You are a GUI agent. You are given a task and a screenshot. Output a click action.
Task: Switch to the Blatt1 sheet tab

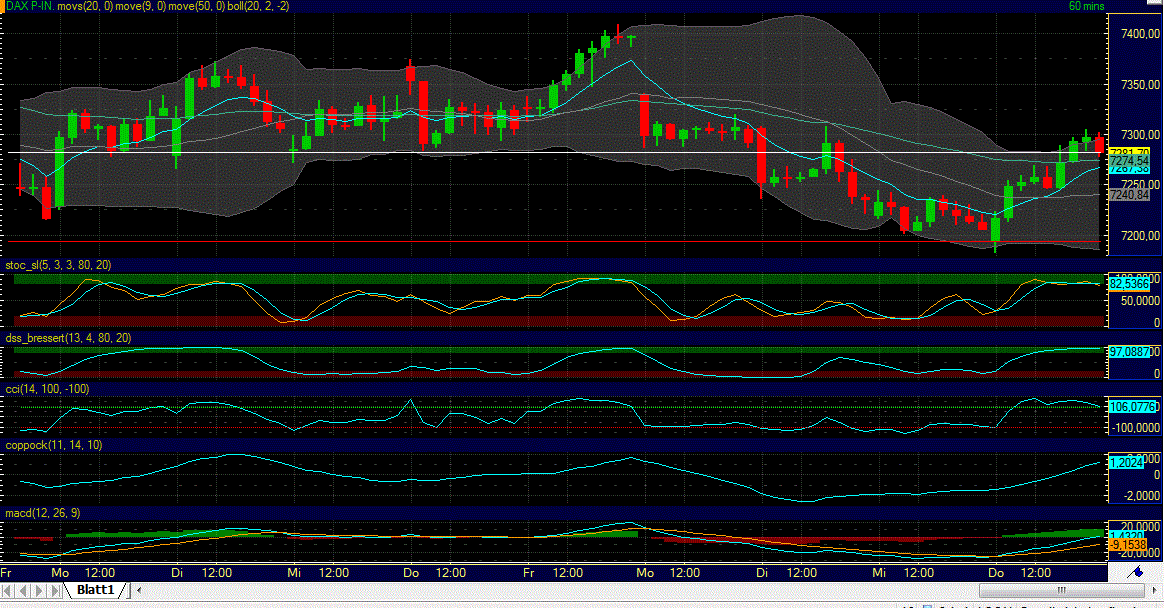pos(95,590)
